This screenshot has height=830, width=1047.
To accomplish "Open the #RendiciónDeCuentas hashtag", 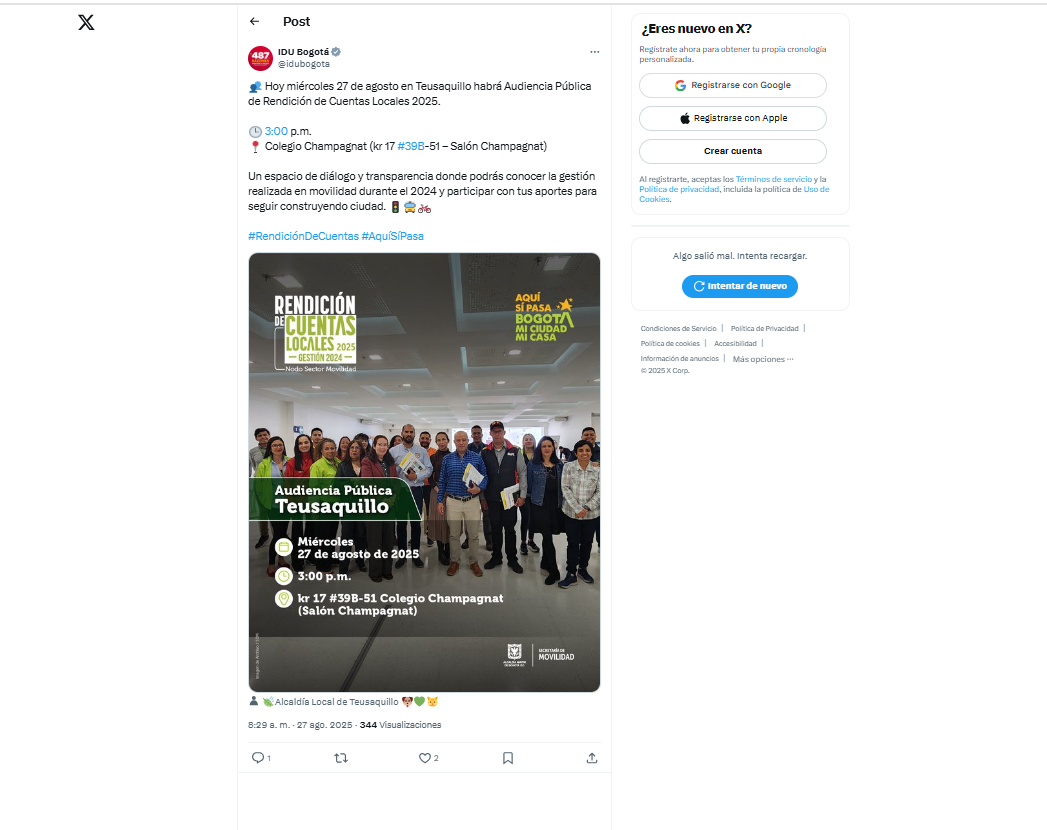I will (303, 236).
